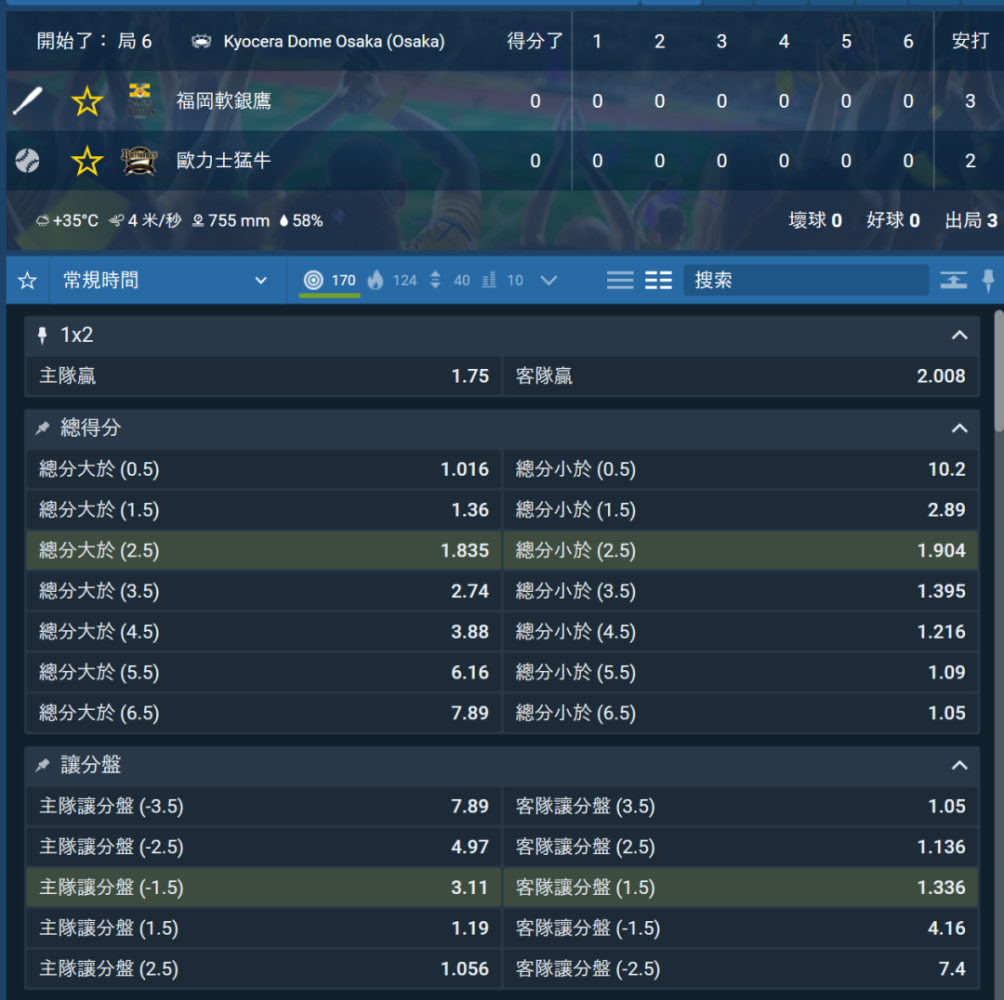Expand more market categories chevron

click(549, 280)
